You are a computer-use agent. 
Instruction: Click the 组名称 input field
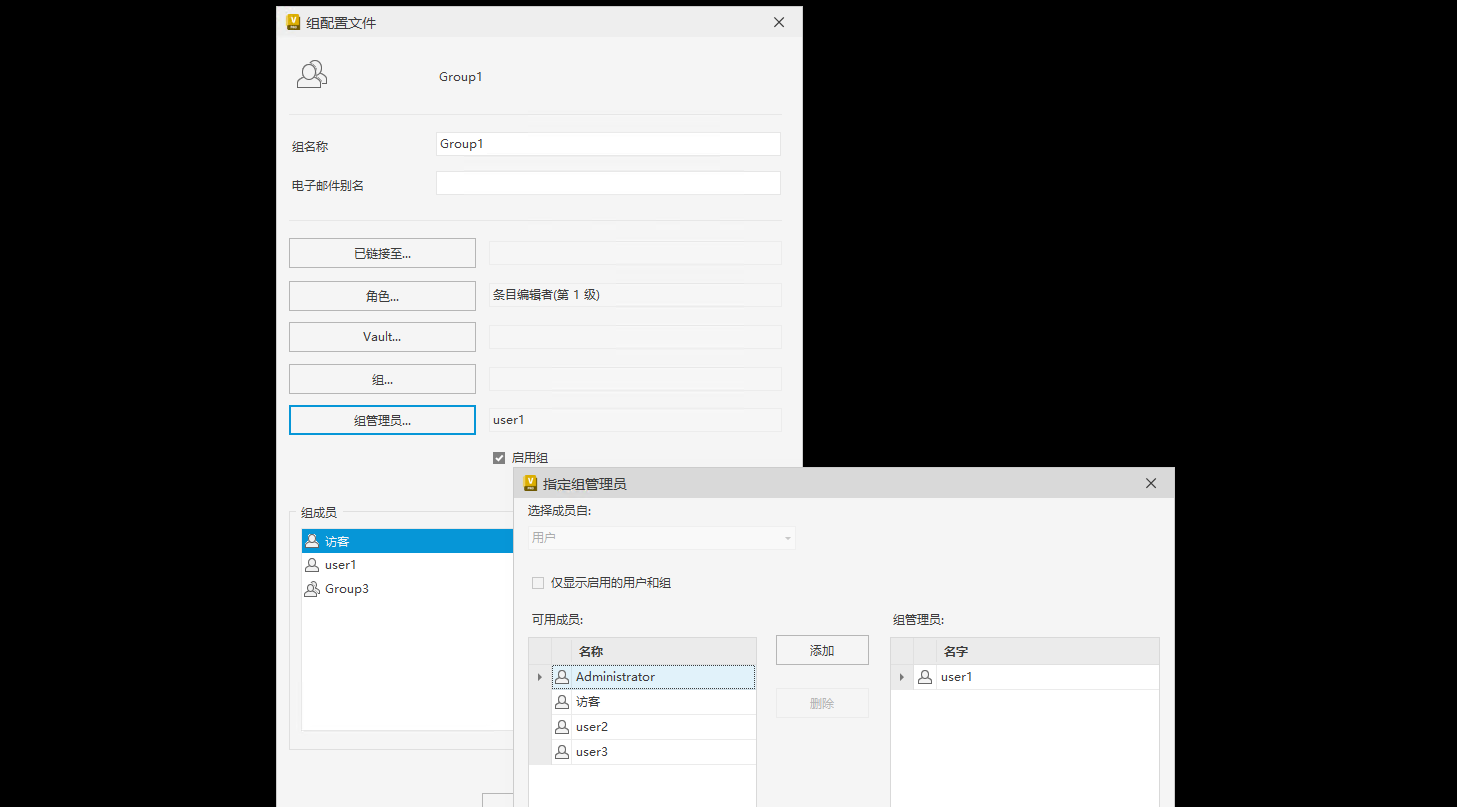pyautogui.click(x=608, y=144)
